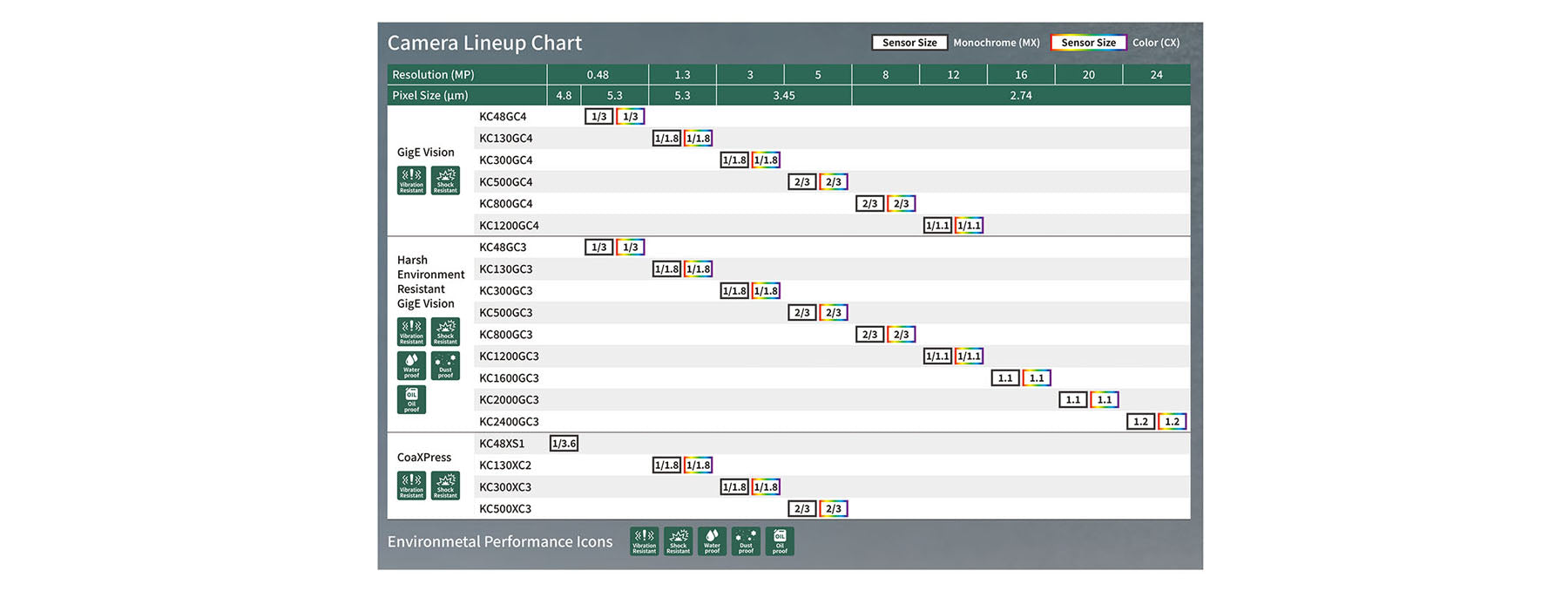Select the KC2400GC3 model name

(x=509, y=422)
